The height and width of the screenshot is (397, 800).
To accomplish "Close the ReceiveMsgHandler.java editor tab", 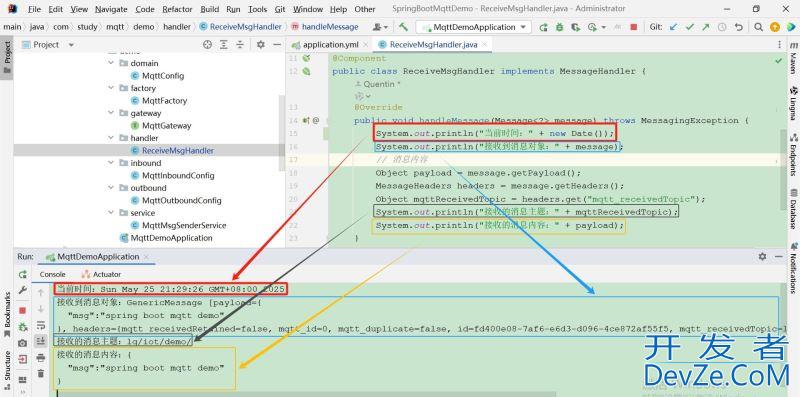I will coord(485,45).
